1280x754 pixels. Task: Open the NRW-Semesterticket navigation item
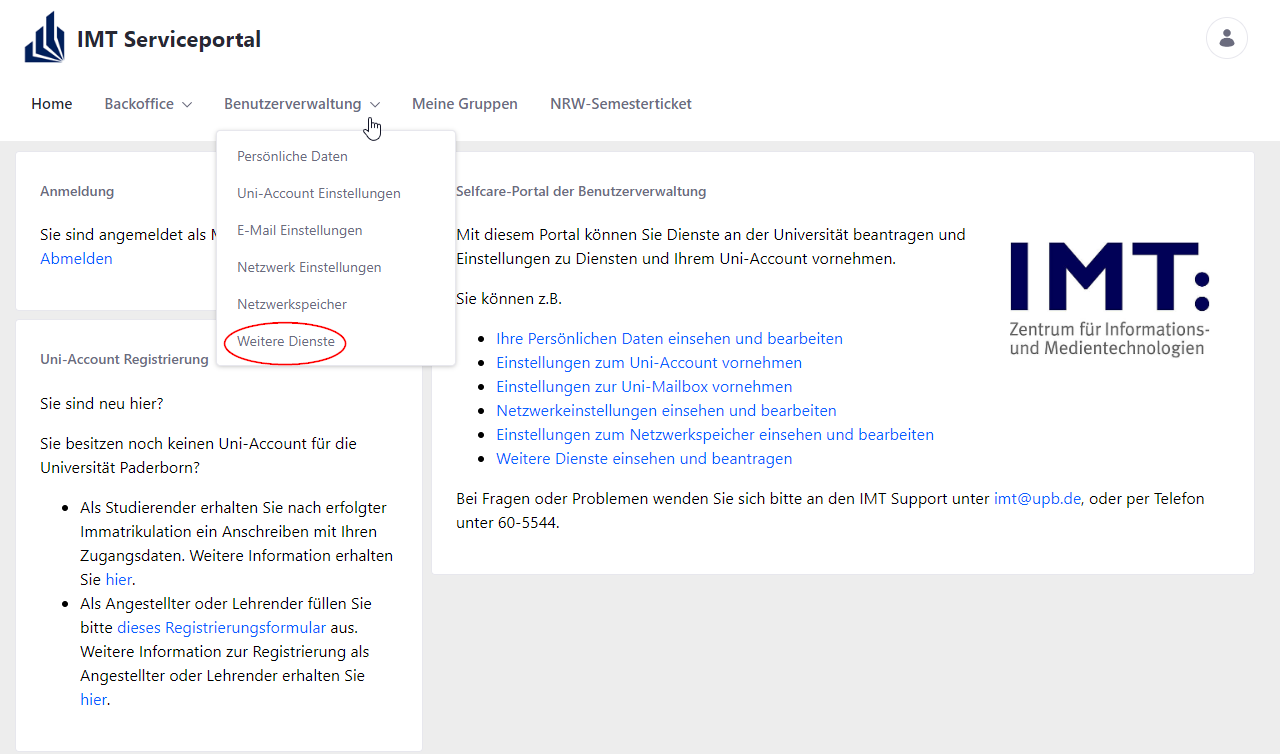pyautogui.click(x=621, y=104)
